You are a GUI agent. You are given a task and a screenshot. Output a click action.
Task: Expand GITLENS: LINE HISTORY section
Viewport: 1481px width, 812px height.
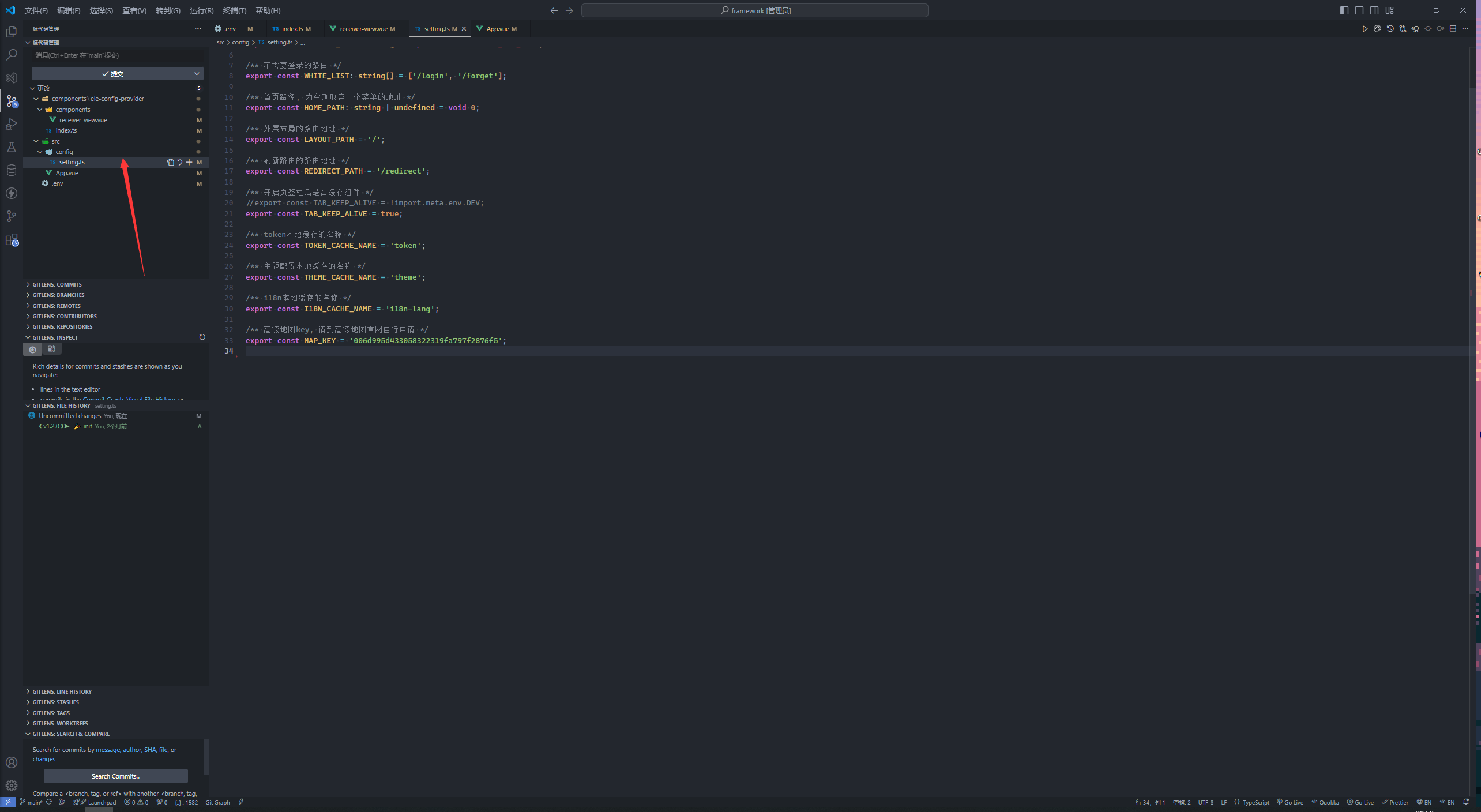[62, 692]
